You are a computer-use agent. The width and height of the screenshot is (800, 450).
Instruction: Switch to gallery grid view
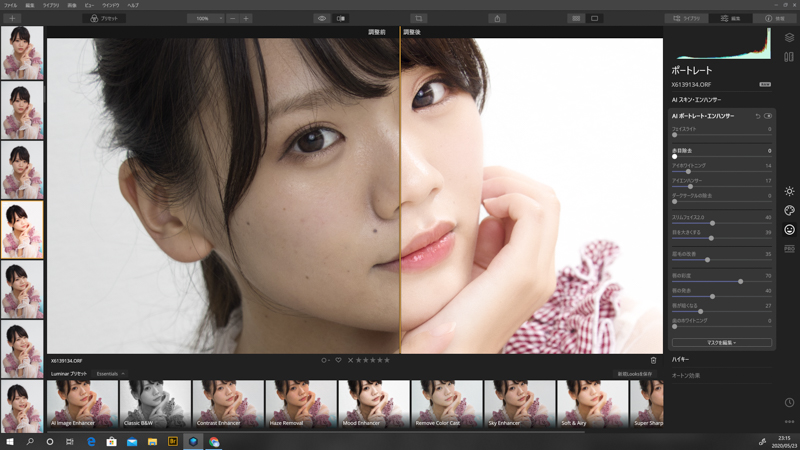point(576,18)
